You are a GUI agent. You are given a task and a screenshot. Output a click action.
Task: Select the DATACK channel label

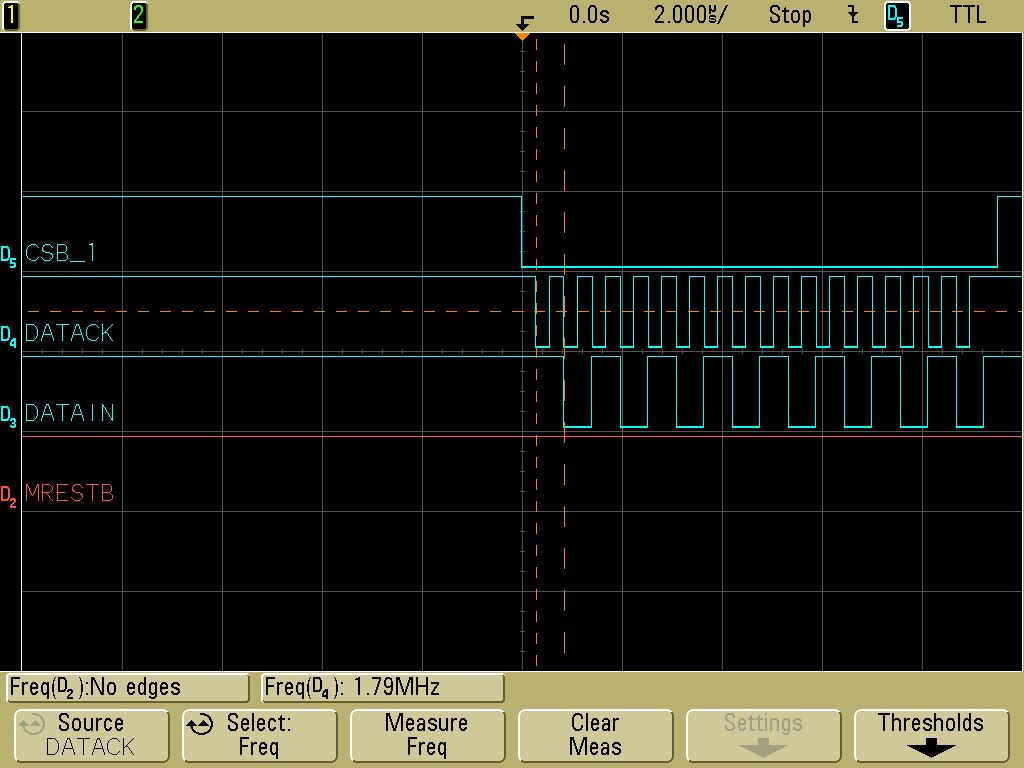(x=69, y=333)
